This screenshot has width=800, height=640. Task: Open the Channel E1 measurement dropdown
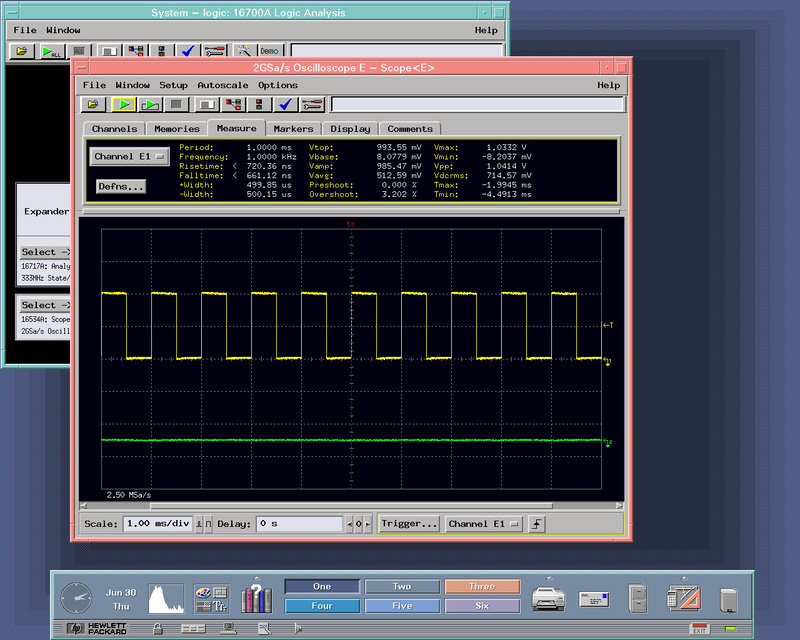[x=130, y=157]
